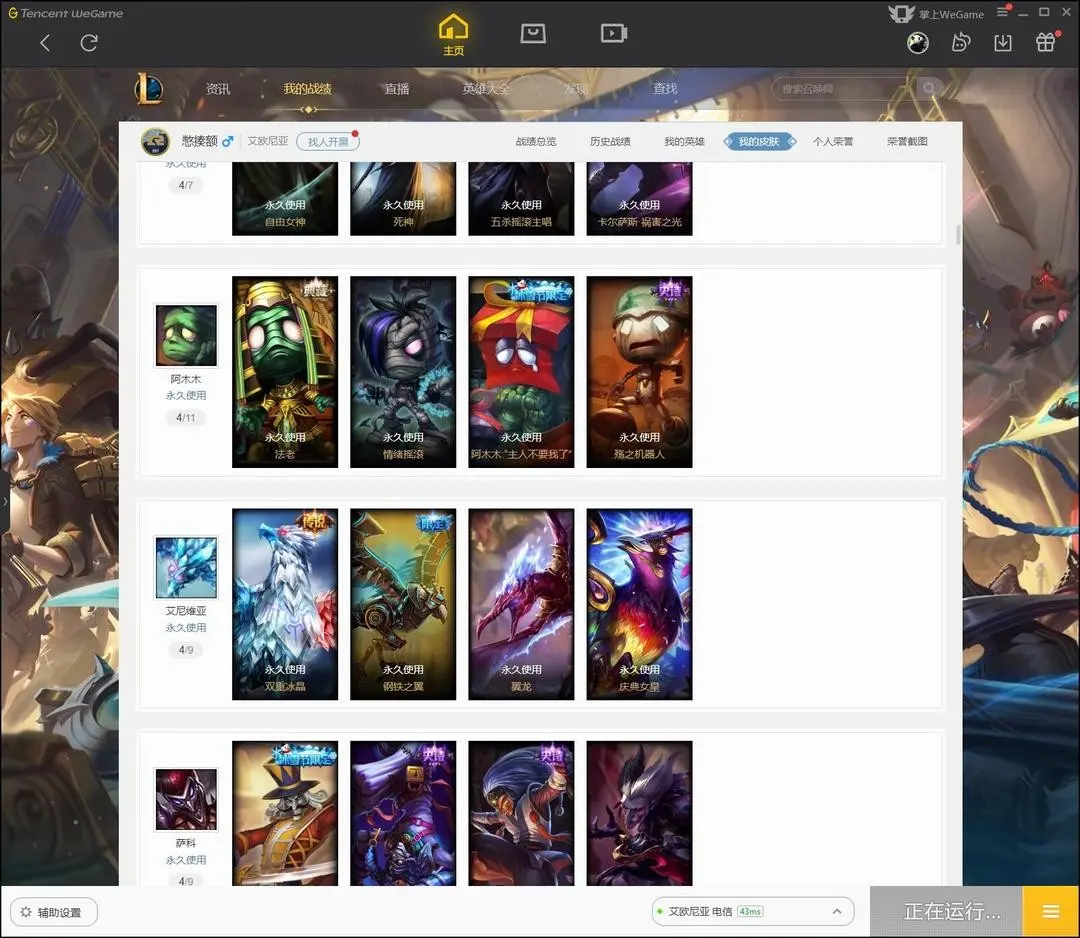Click the 找人开黑 button
This screenshot has width=1080, height=938.
pos(328,142)
